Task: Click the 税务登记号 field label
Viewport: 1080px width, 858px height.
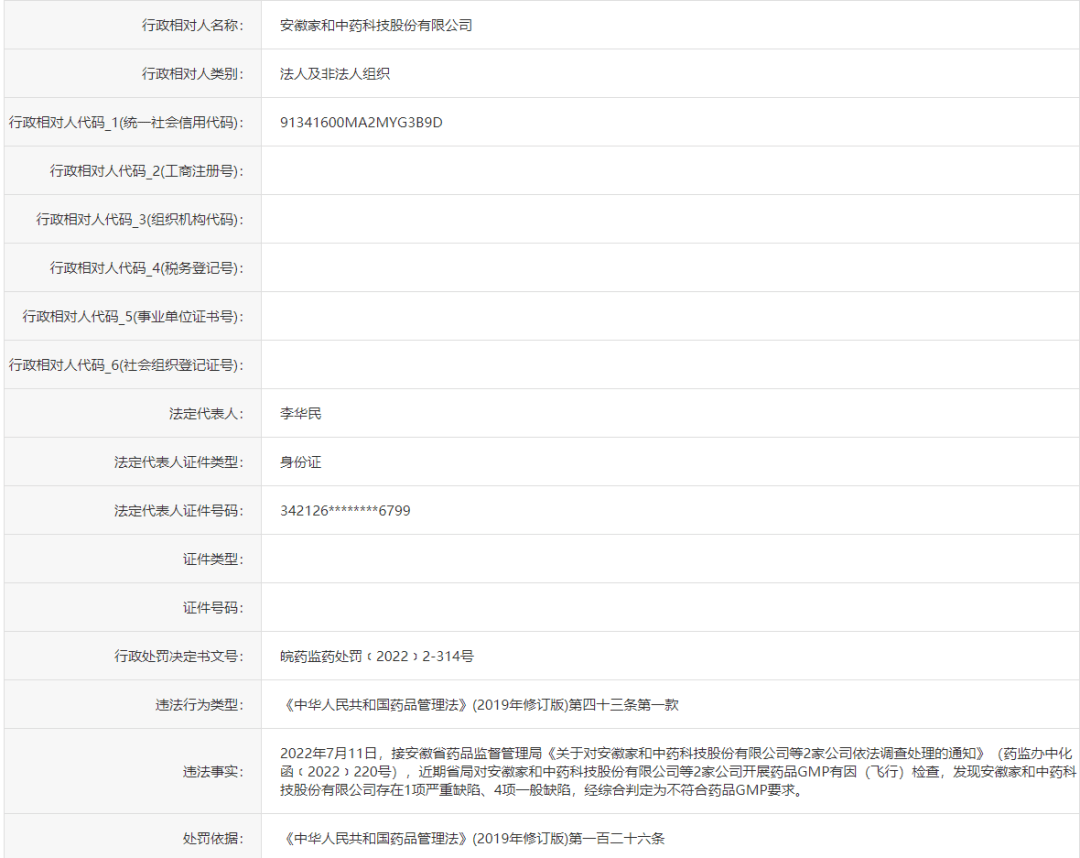Action: pyautogui.click(x=146, y=268)
